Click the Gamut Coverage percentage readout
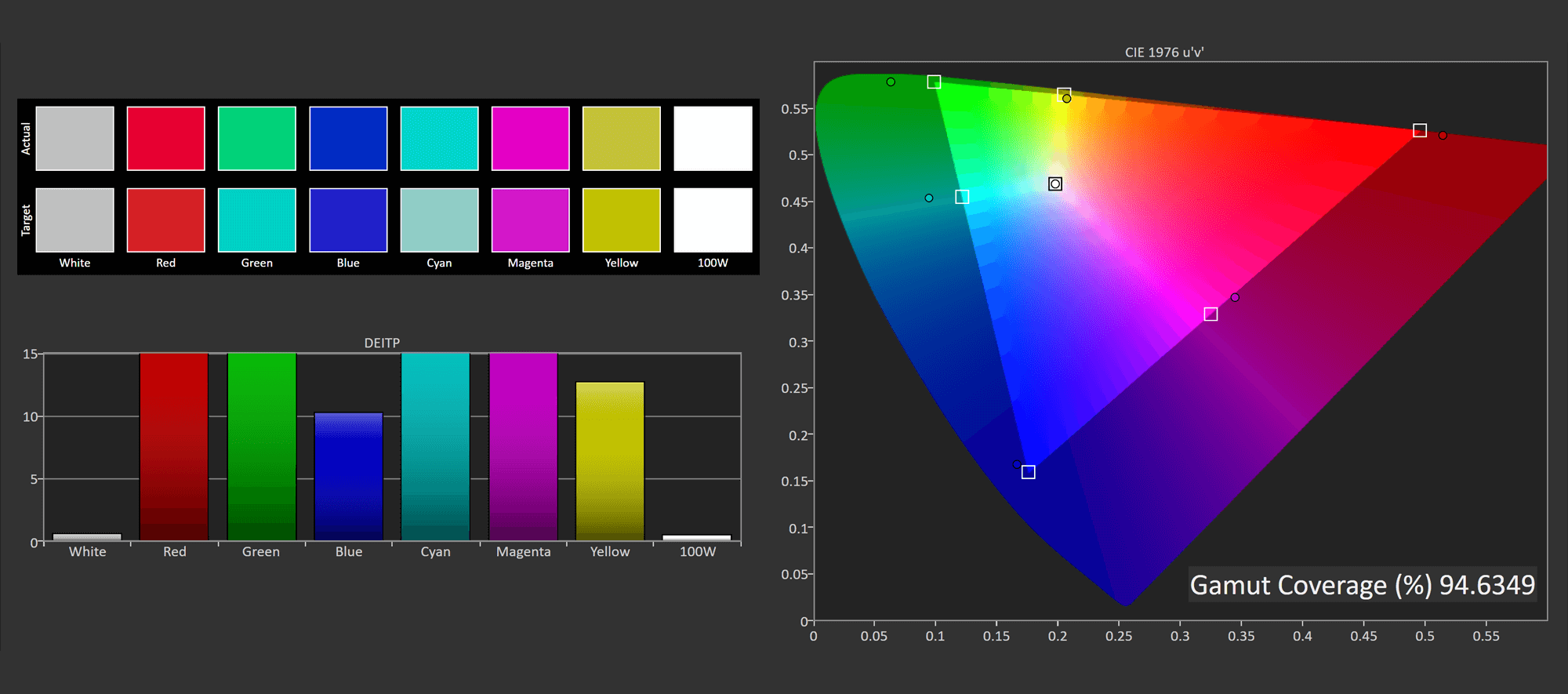Image resolution: width=1568 pixels, height=694 pixels. (x=1362, y=585)
